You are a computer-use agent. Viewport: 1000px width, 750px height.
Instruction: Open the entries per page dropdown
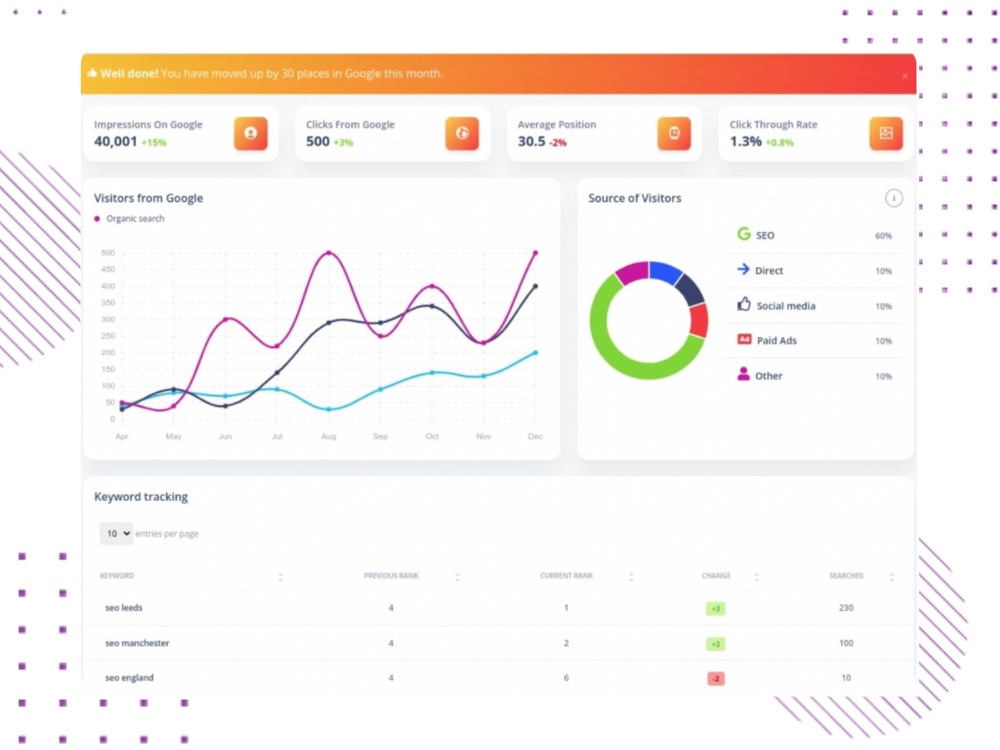[115, 533]
